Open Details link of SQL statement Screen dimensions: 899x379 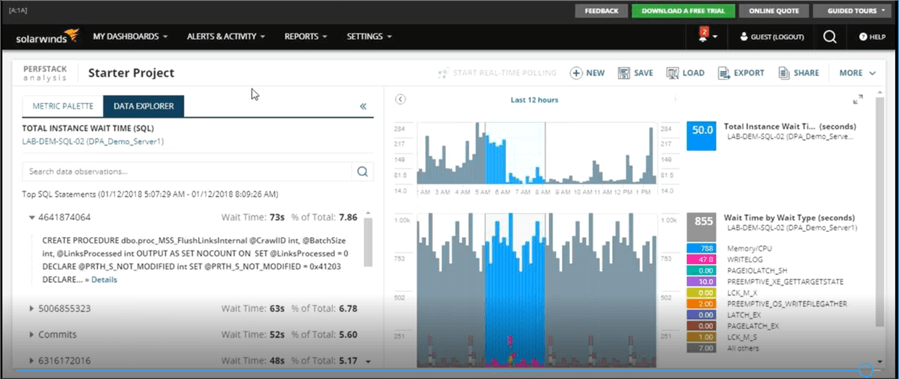point(104,280)
